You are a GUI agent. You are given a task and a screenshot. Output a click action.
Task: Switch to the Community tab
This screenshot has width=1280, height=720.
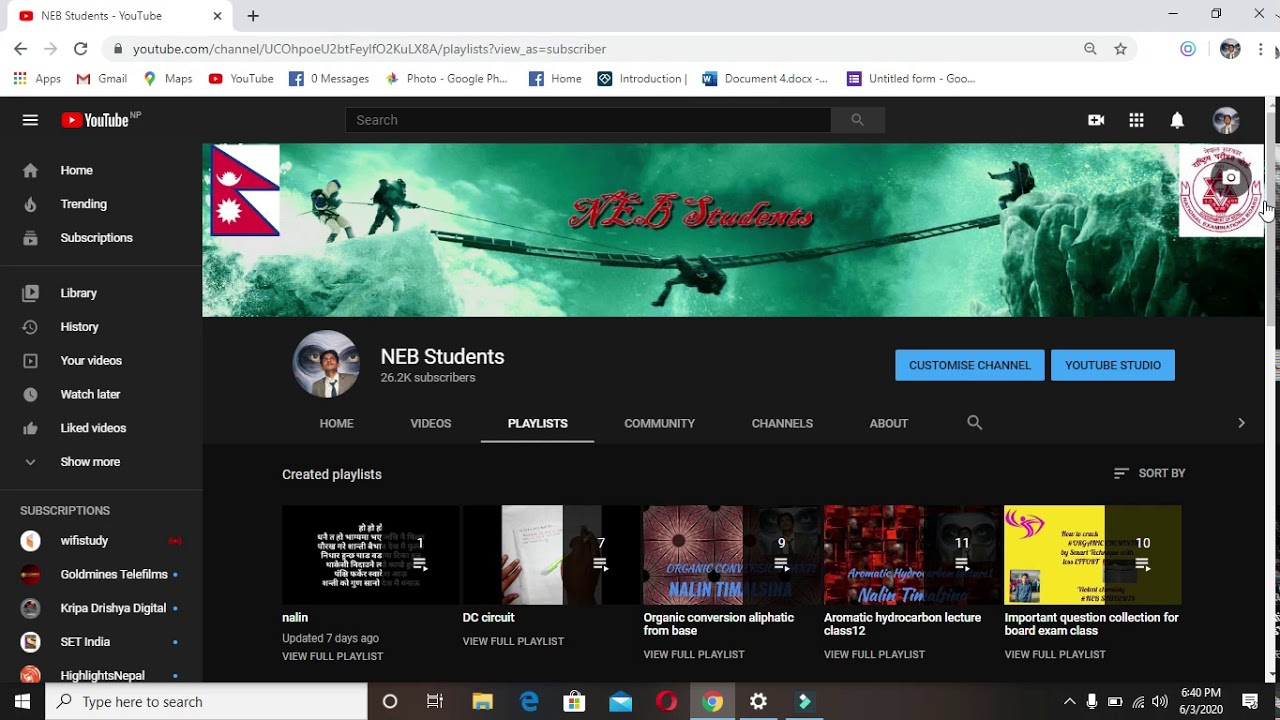coord(659,423)
